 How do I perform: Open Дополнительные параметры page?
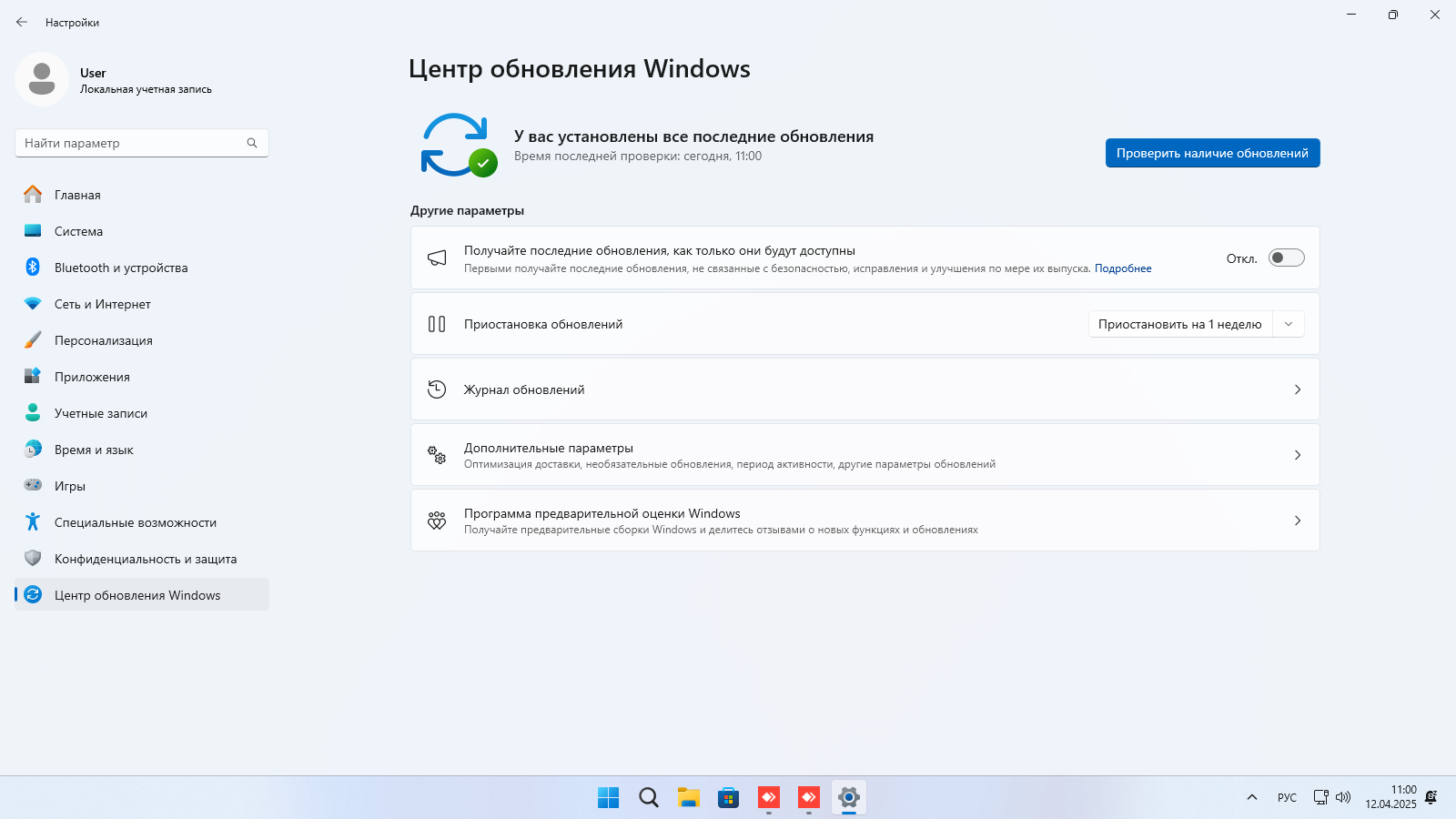[x=864, y=455]
